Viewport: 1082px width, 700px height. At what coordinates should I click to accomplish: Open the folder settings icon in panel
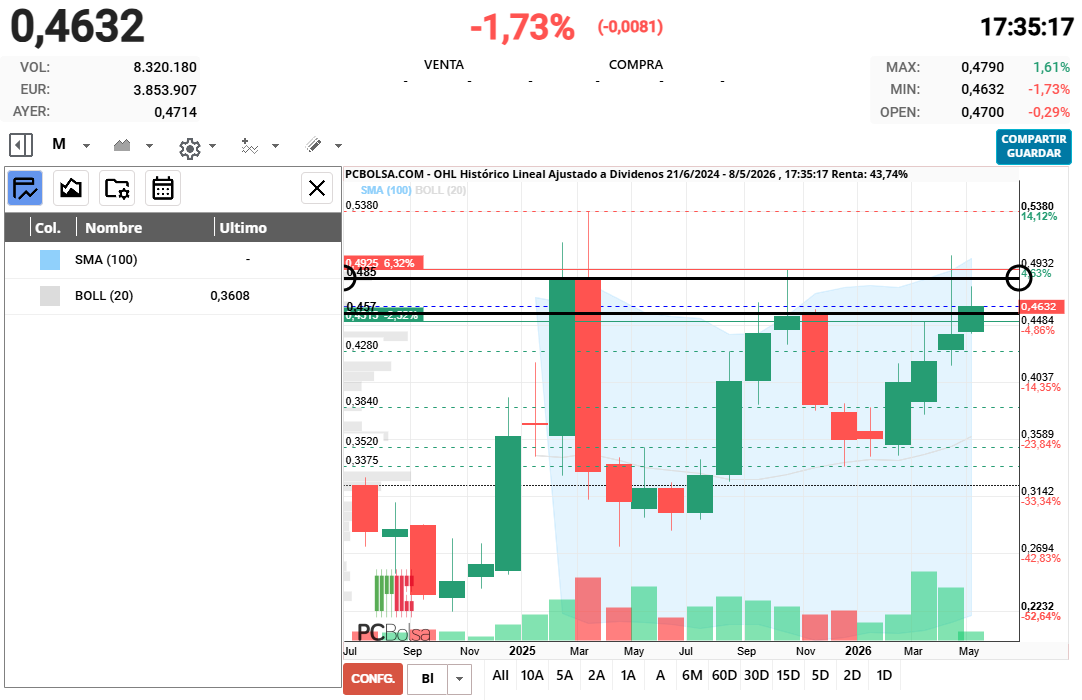[x=117, y=188]
